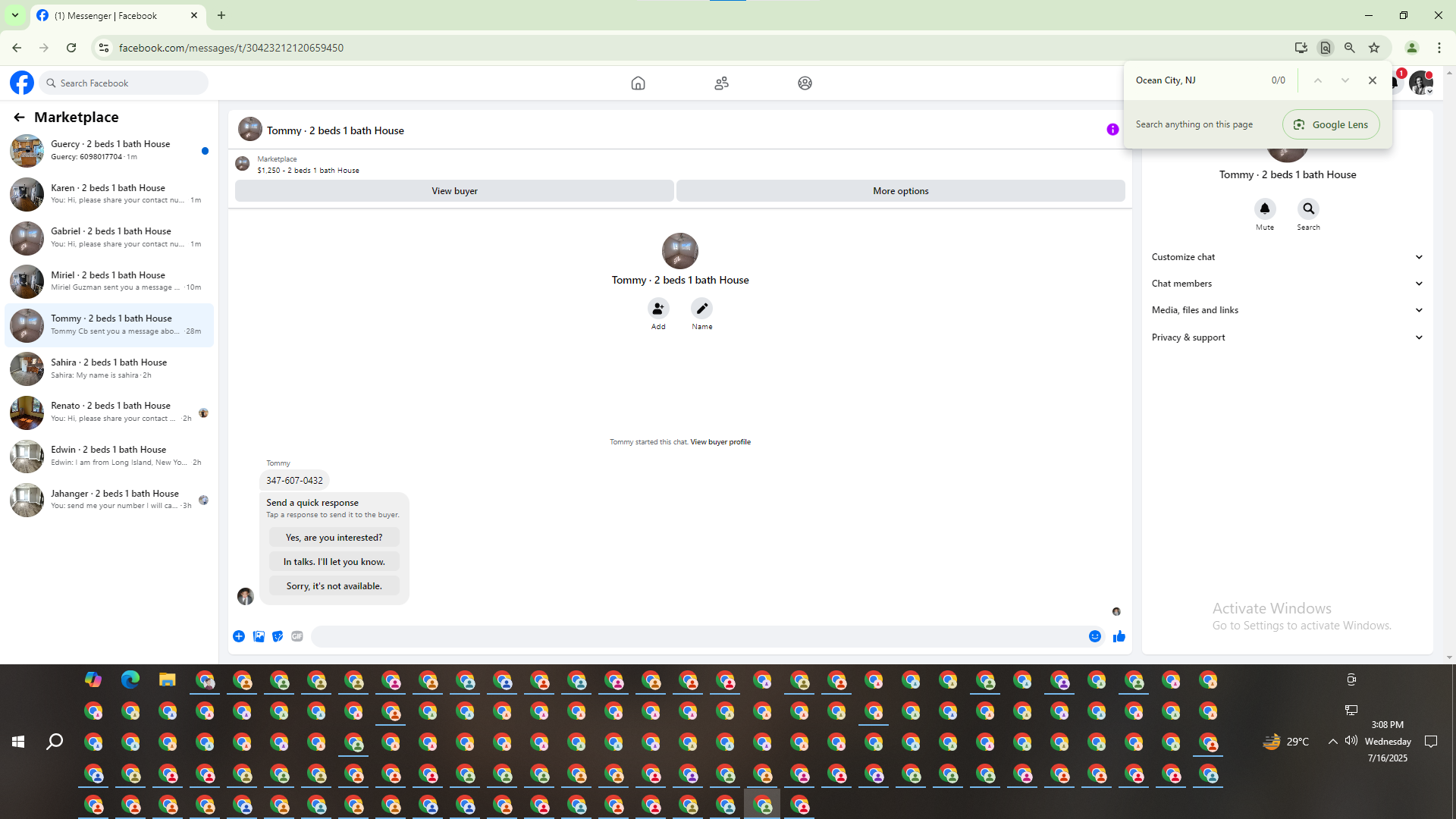The height and width of the screenshot is (819, 1456).
Task: Open Windows taskbar search
Action: (55, 742)
